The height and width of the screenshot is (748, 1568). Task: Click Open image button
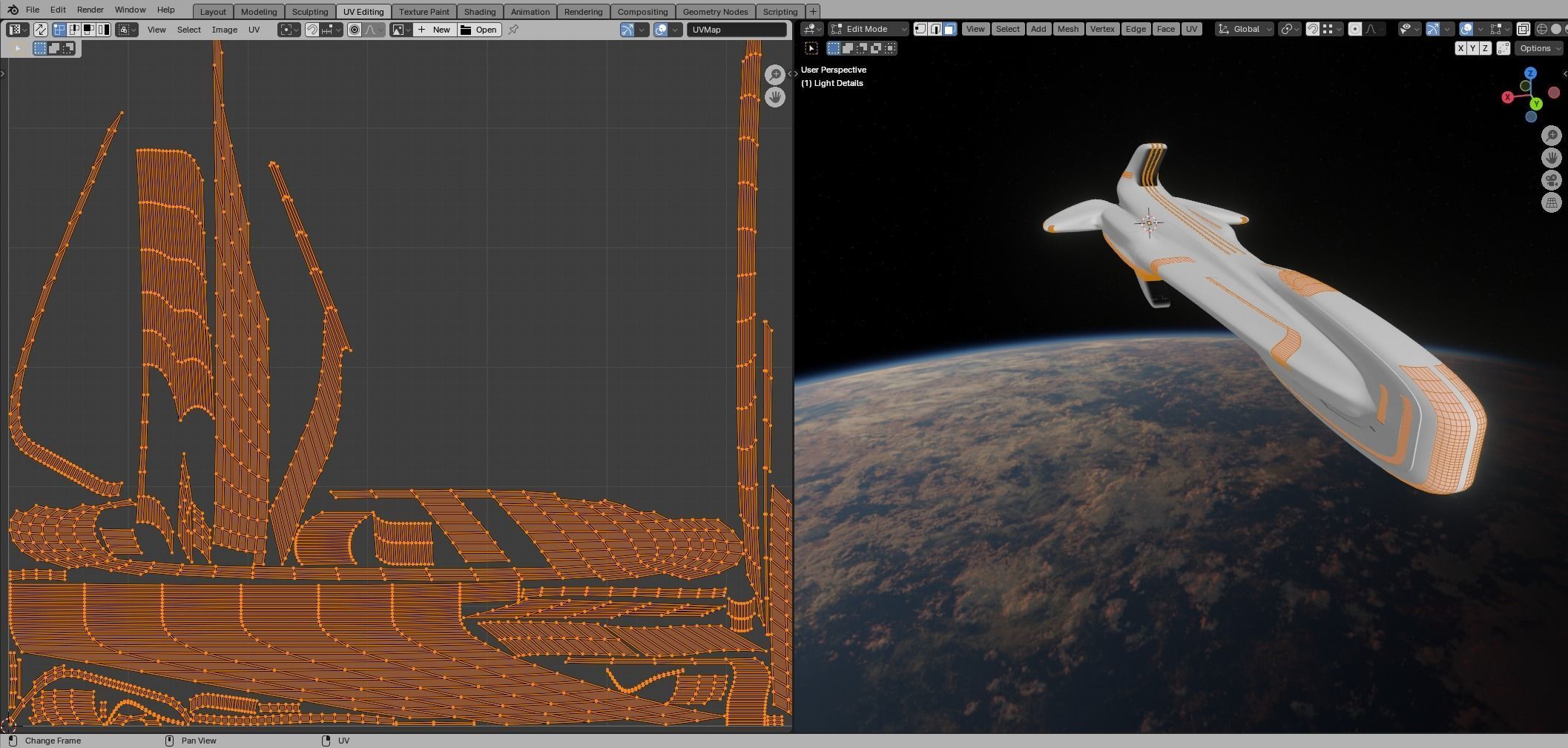[479, 30]
